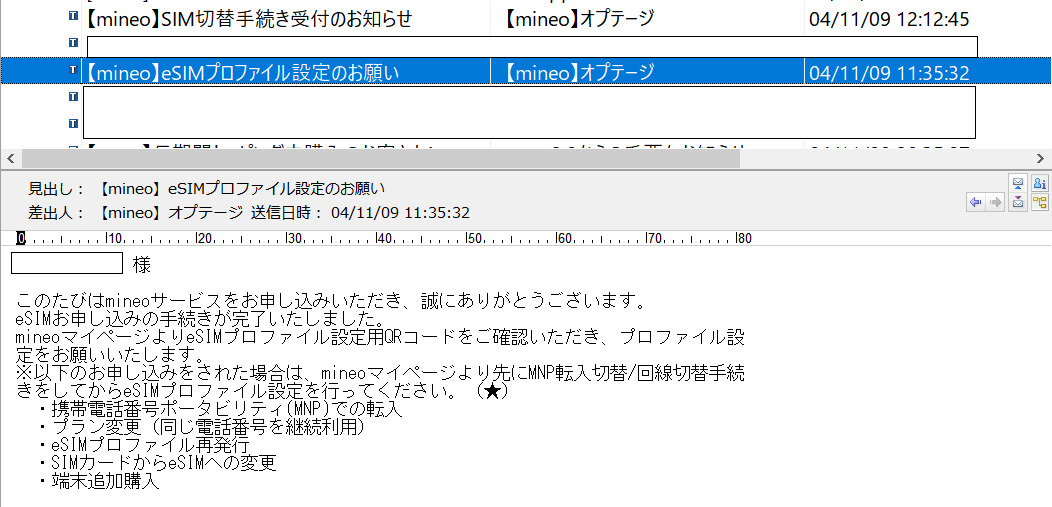Click 送信日時 timestamp in the message header

tap(360, 213)
